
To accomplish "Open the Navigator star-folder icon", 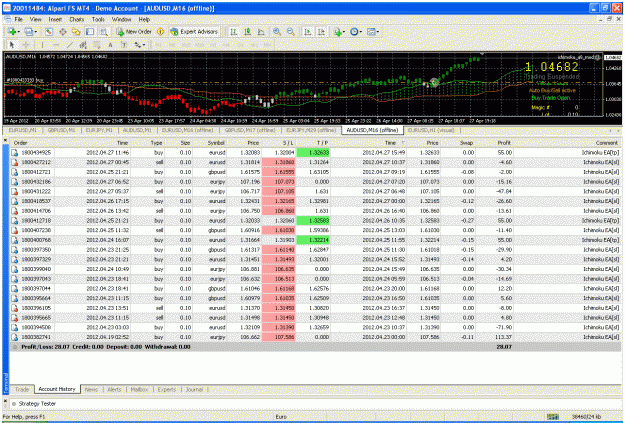I will [x=76, y=31].
